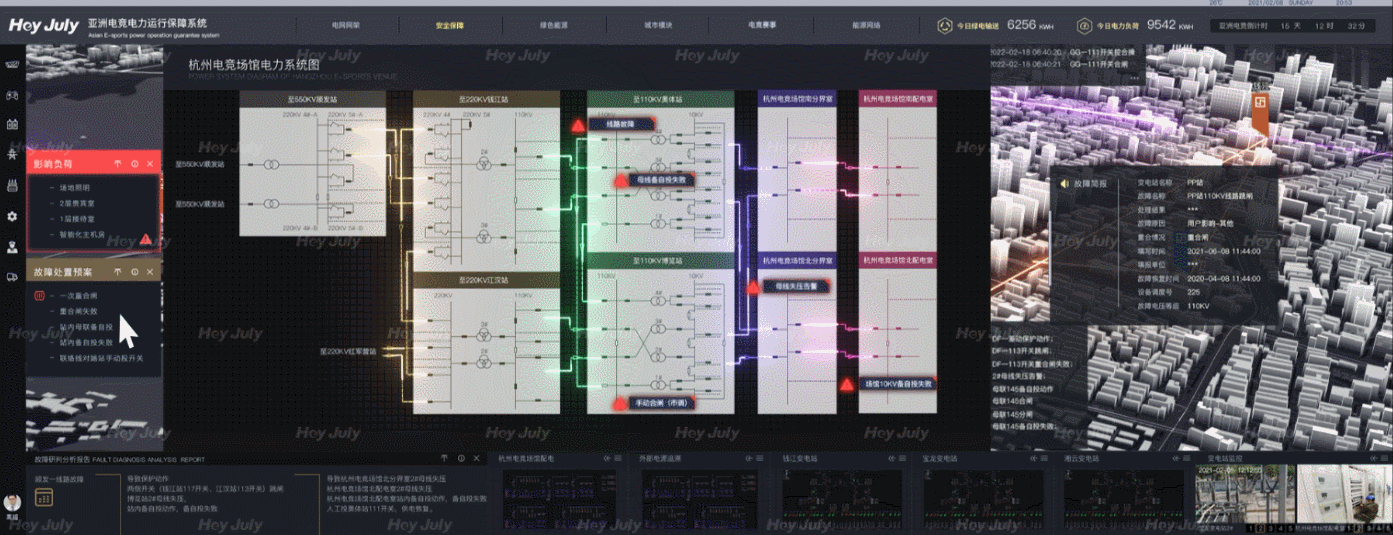Click speaker icon beside 故障简报

click(x=1067, y=184)
